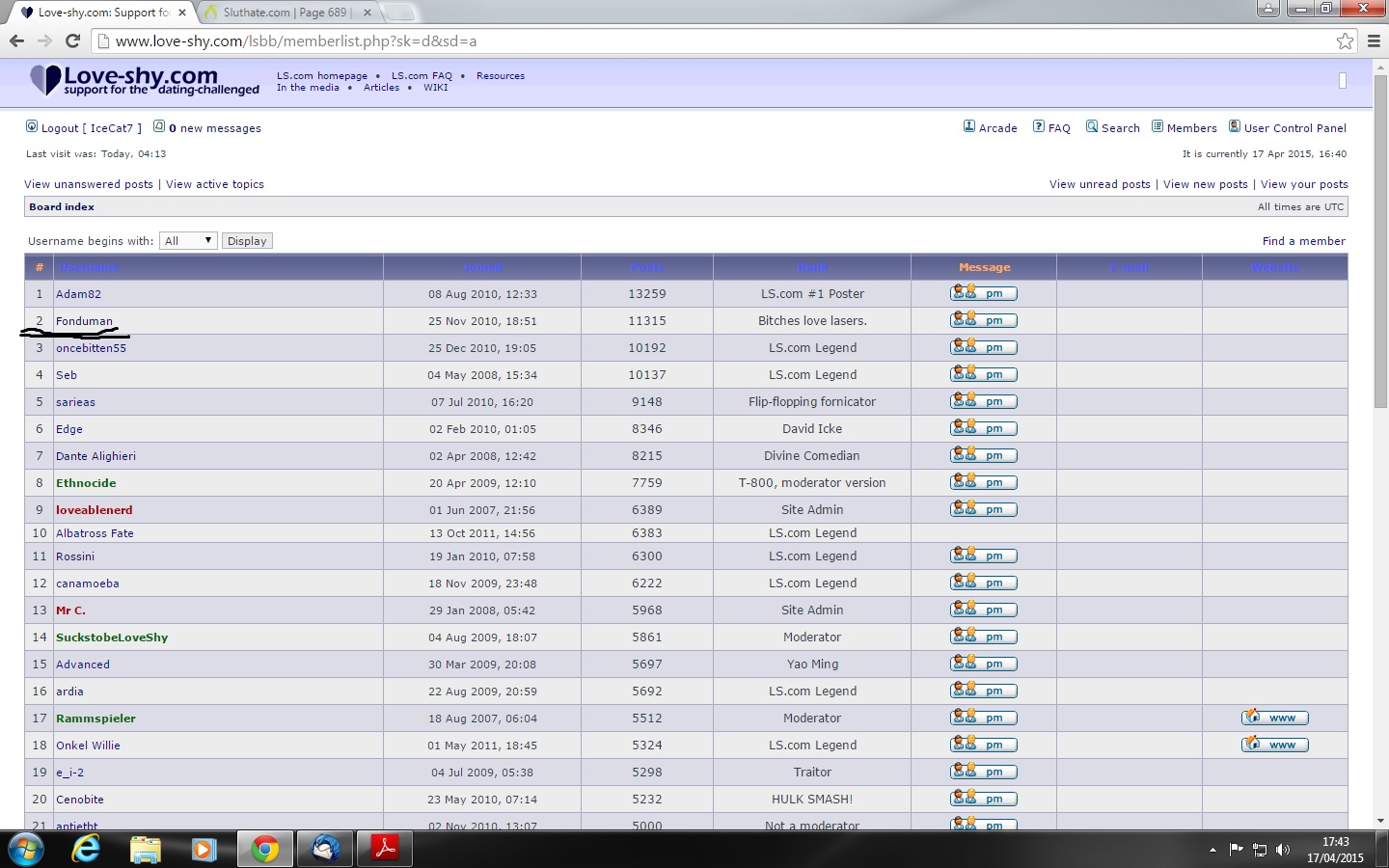Open the Fonduman user profile link
This screenshot has height=868, width=1389.
[x=84, y=321]
